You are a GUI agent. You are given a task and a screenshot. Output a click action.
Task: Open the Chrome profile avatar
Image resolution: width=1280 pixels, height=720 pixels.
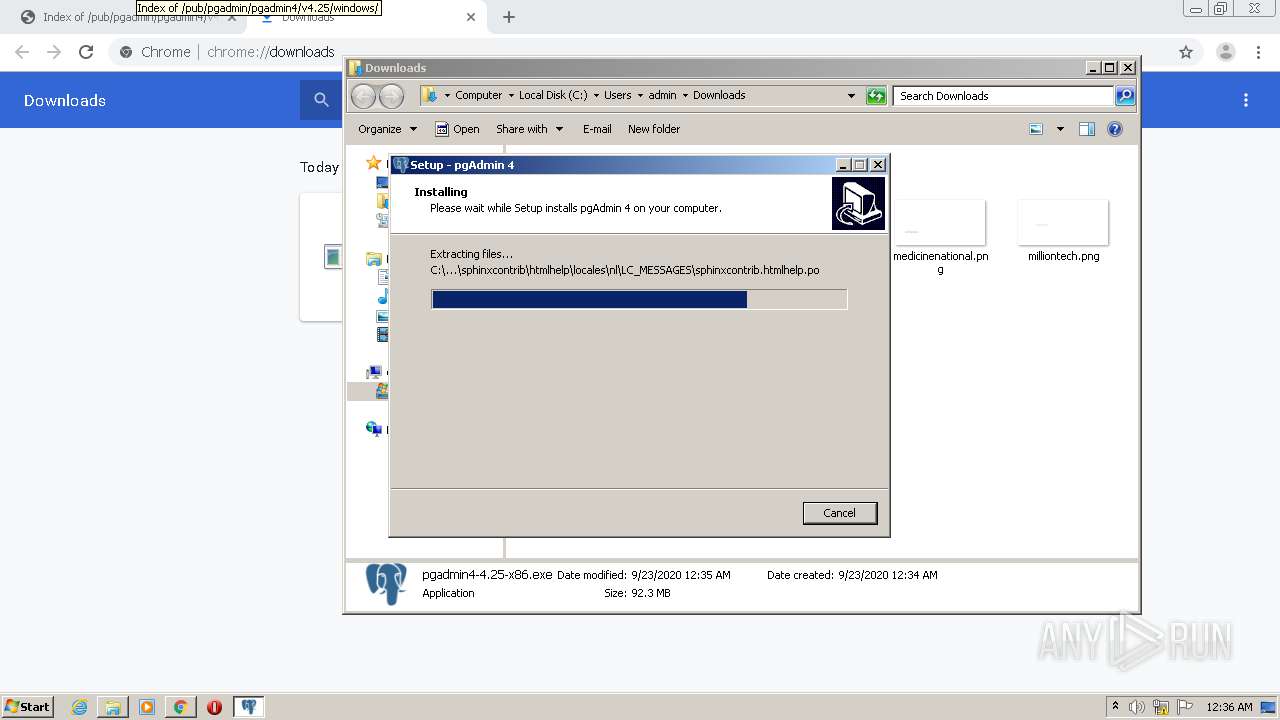[x=1226, y=52]
